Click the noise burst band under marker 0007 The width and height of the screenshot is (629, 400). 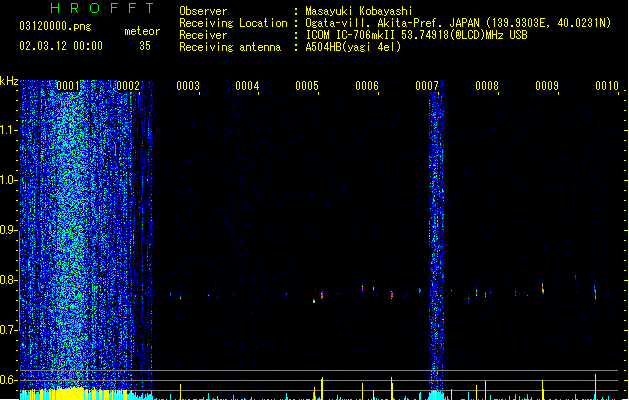tap(436, 241)
